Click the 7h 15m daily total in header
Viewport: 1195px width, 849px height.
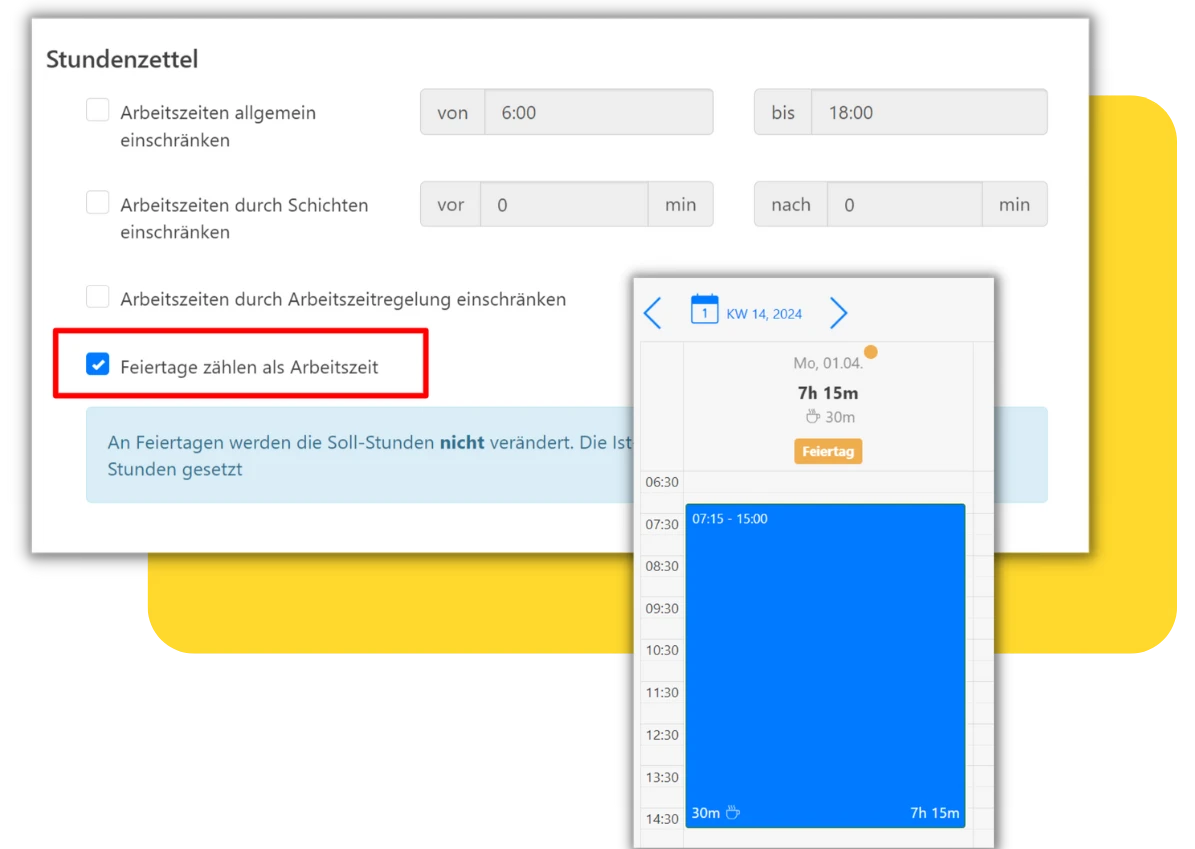(x=828, y=393)
